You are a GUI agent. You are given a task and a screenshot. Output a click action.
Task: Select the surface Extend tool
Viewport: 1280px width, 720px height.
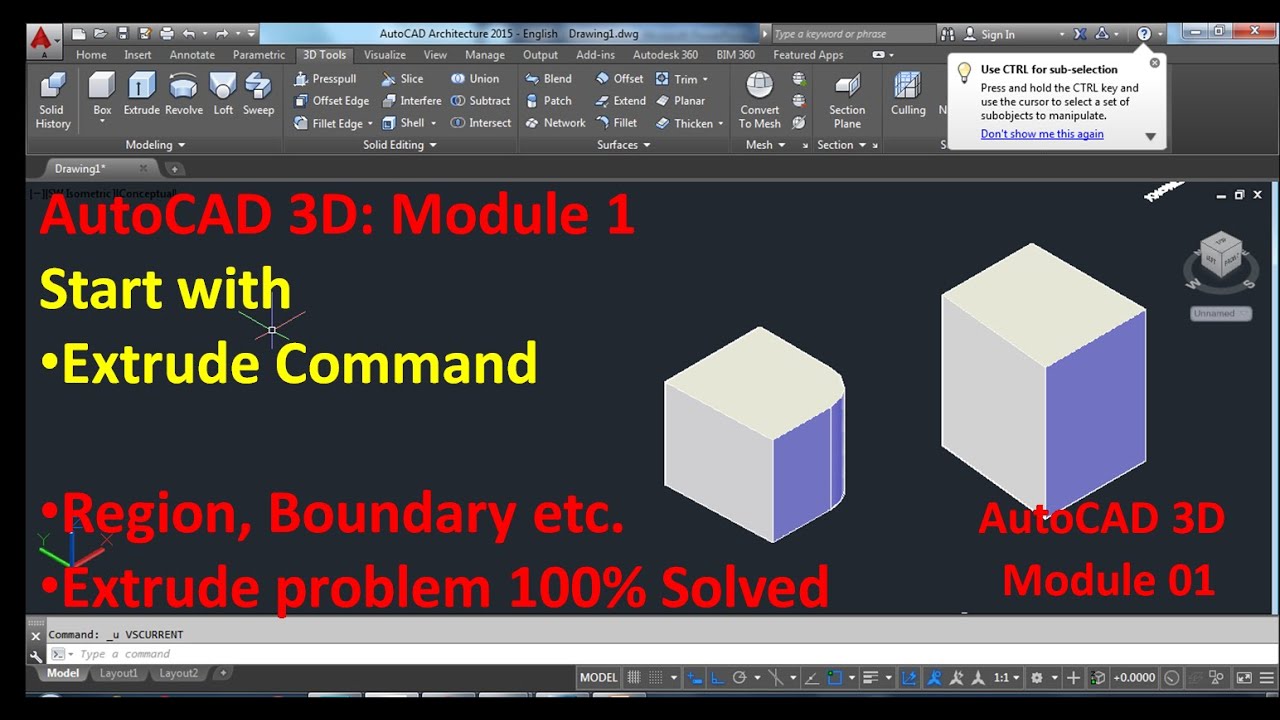[x=620, y=100]
